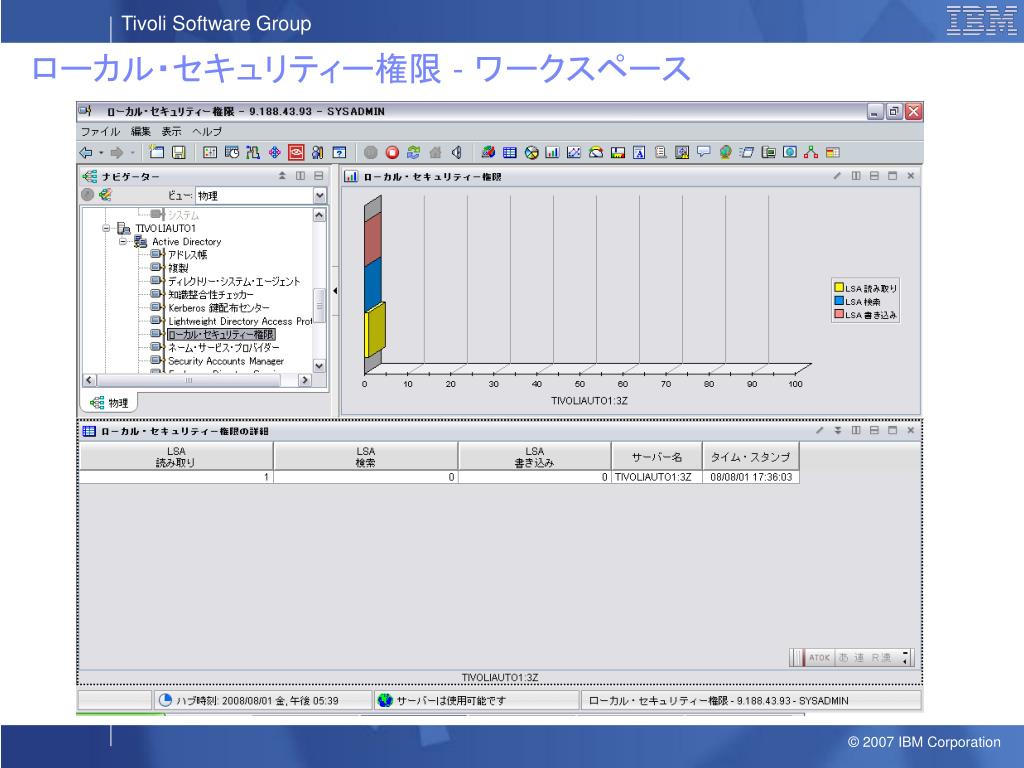Click the red-boxed eye toolbar icon
1024x768 pixels.
(296, 152)
